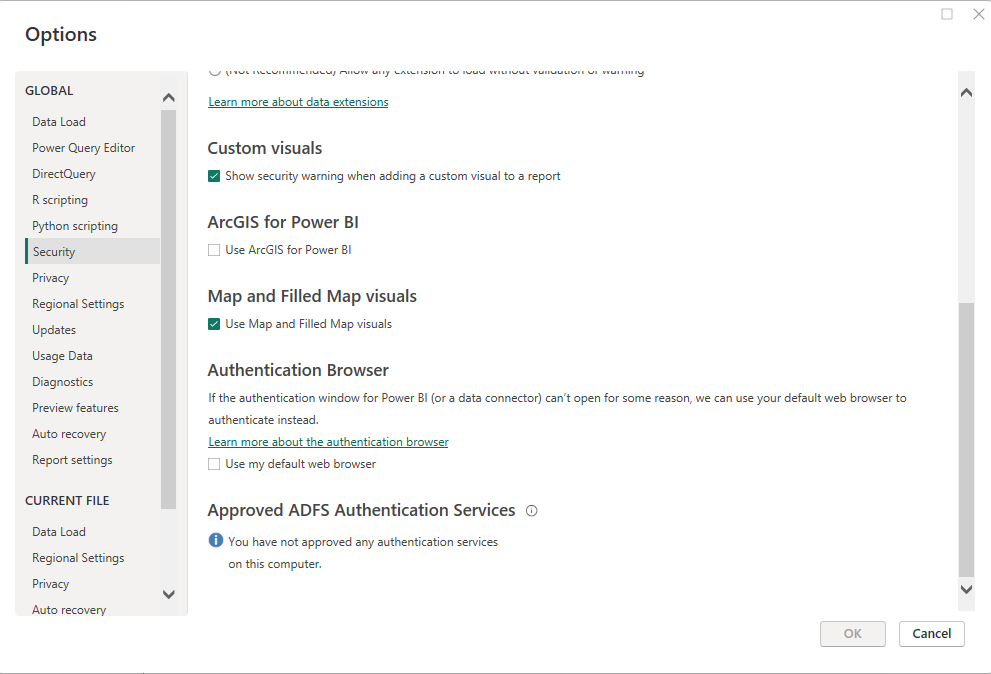
Task: Click main panel scroll up arrow
Action: click(x=966, y=93)
